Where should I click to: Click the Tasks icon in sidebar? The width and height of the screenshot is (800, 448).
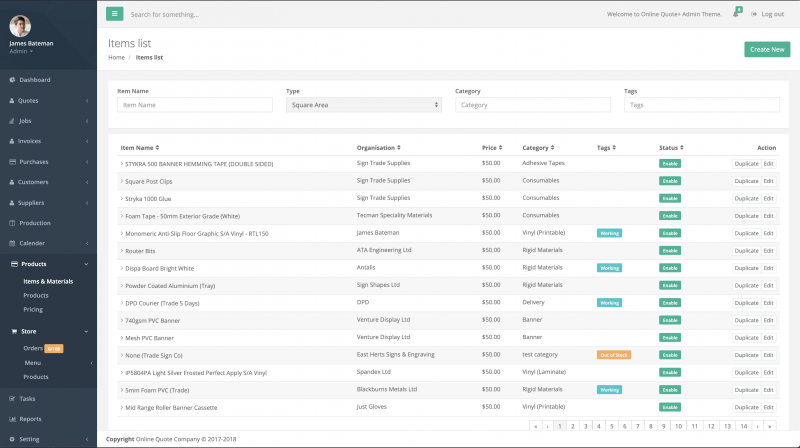(x=12, y=399)
